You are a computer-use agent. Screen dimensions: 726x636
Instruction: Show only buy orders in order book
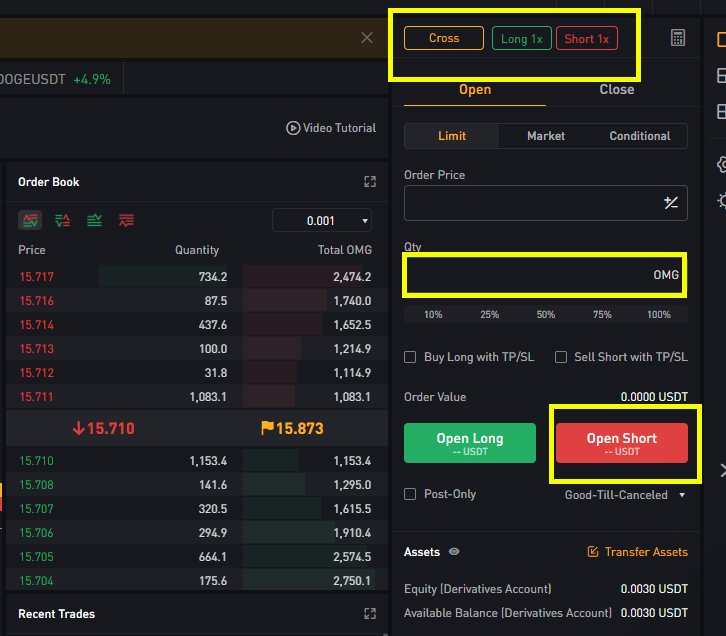click(x=94, y=220)
